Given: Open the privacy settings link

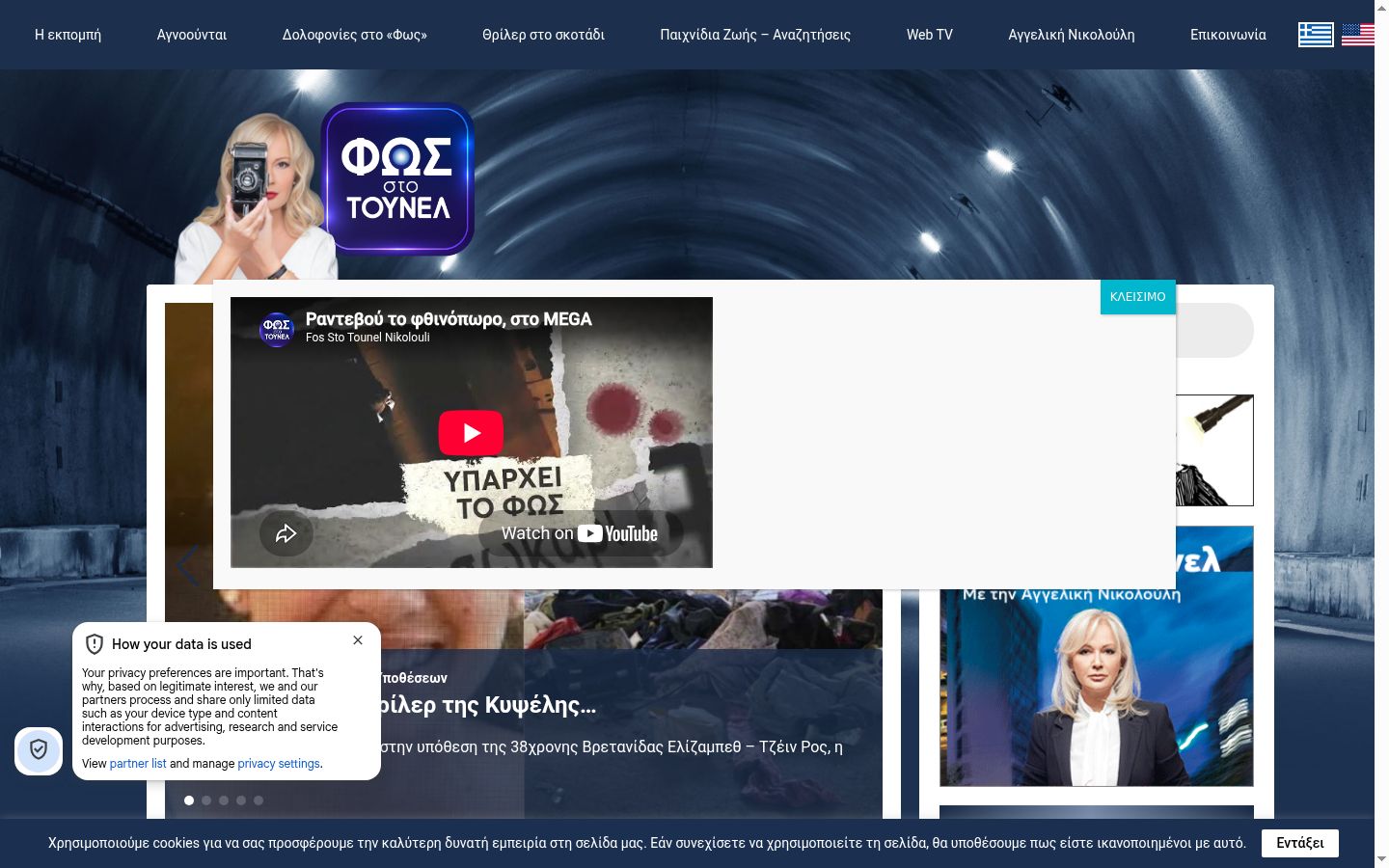Looking at the screenshot, I should [x=279, y=764].
